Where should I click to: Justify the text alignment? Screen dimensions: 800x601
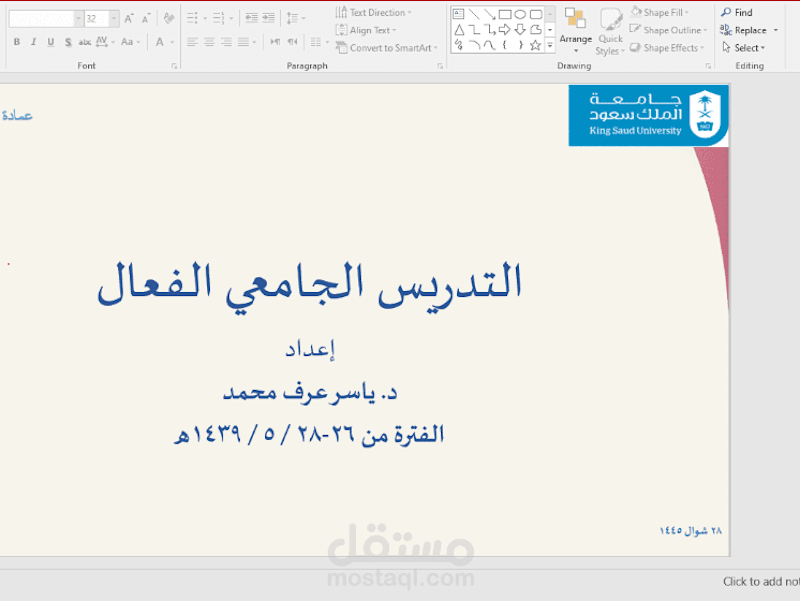coord(244,42)
